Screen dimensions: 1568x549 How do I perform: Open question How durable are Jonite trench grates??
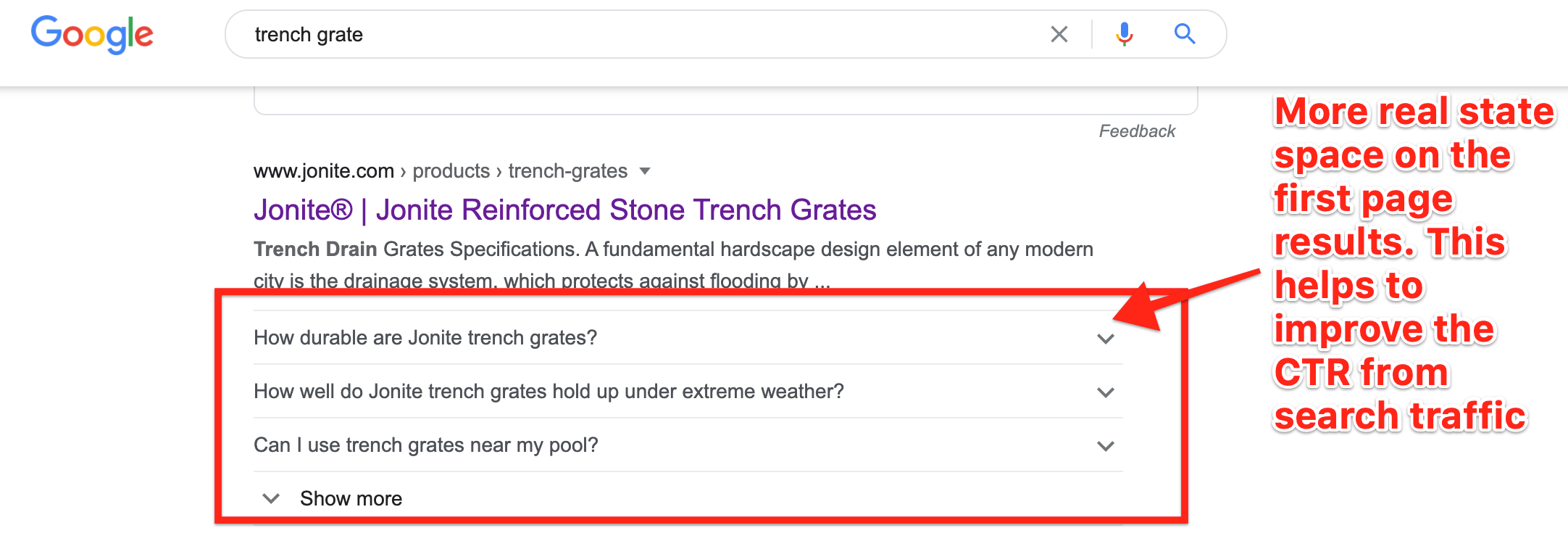(x=425, y=338)
